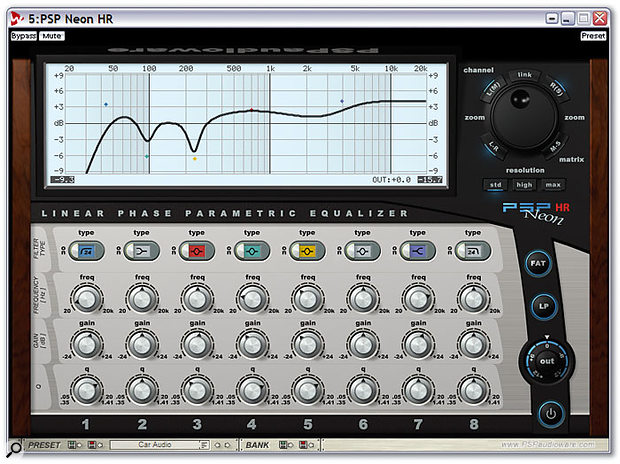Click the green load bank disk icon
The height and width of the screenshot is (464, 620).
pyautogui.click(x=283, y=445)
